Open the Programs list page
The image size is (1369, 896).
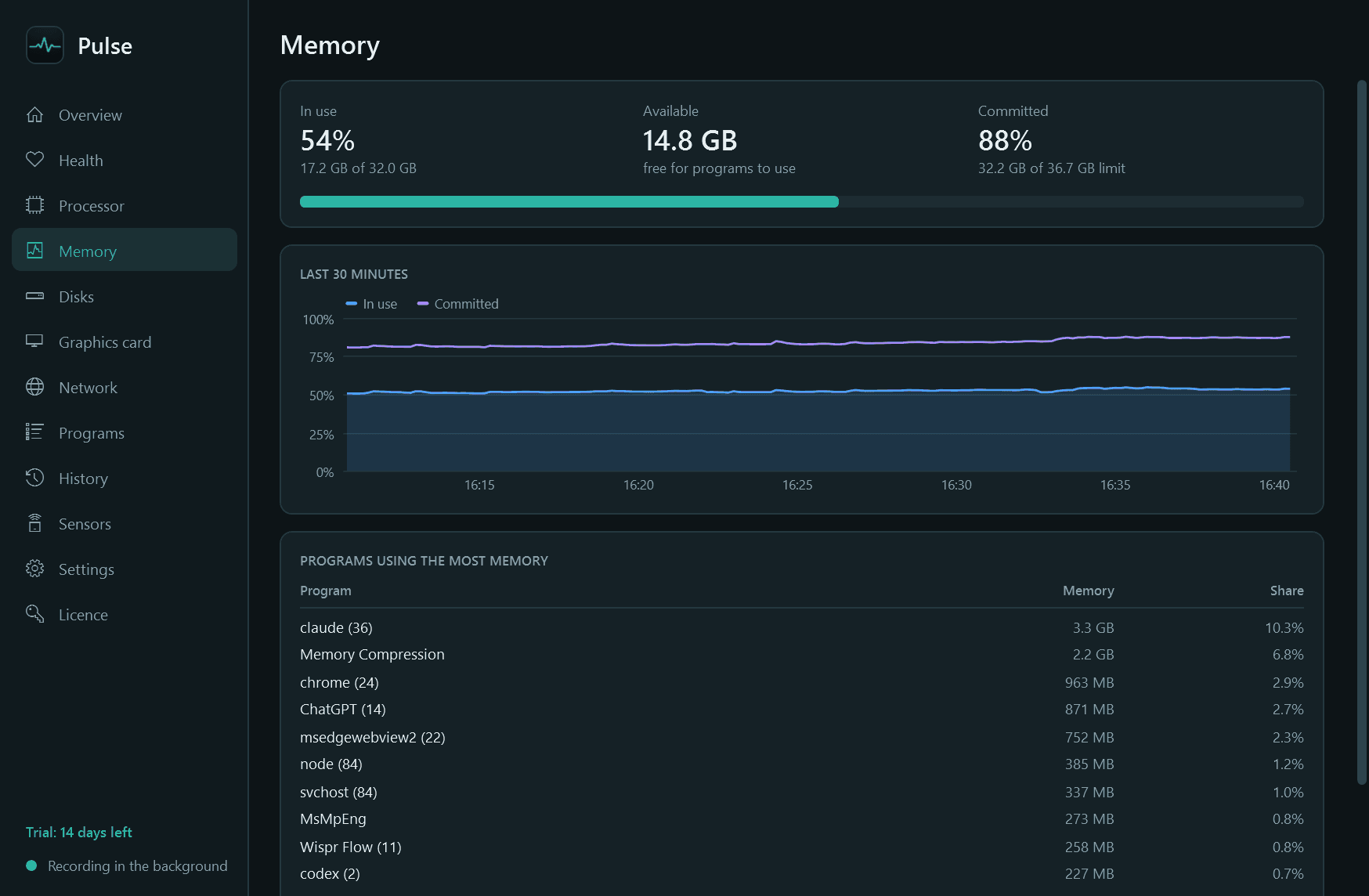click(x=125, y=433)
